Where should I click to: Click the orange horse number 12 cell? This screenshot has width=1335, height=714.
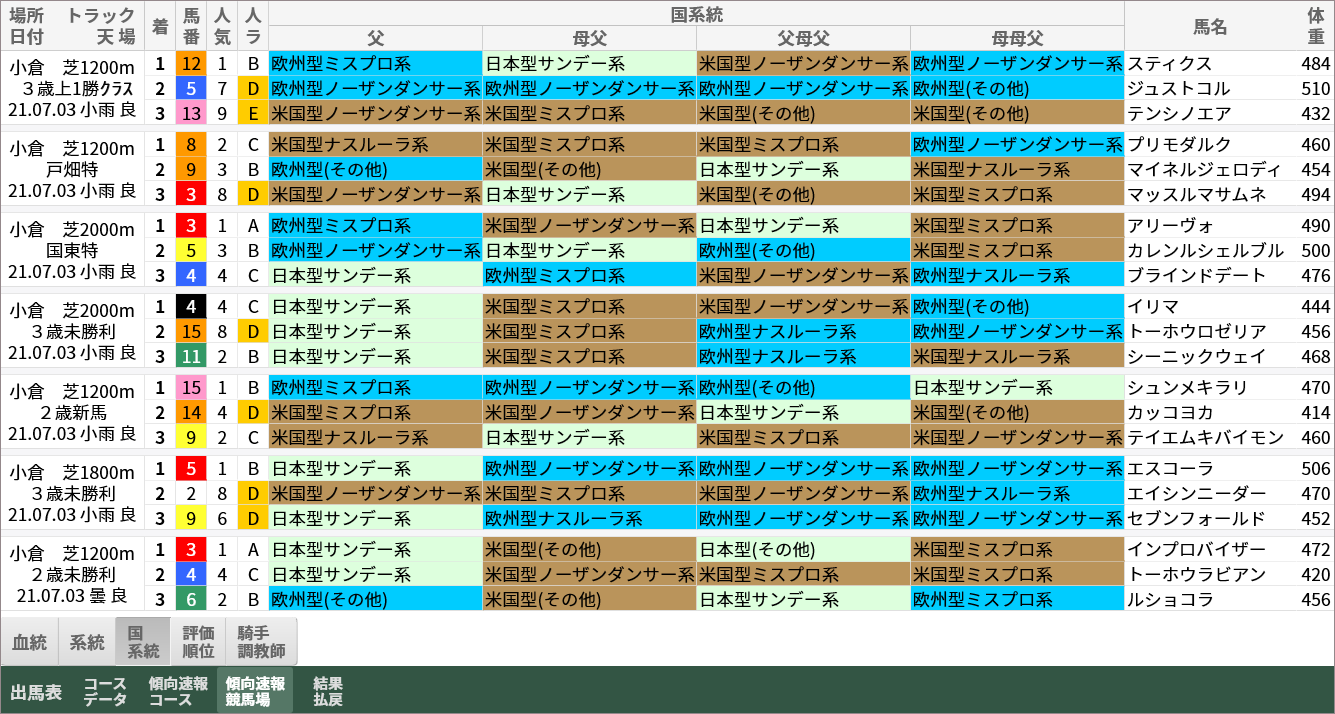192,63
